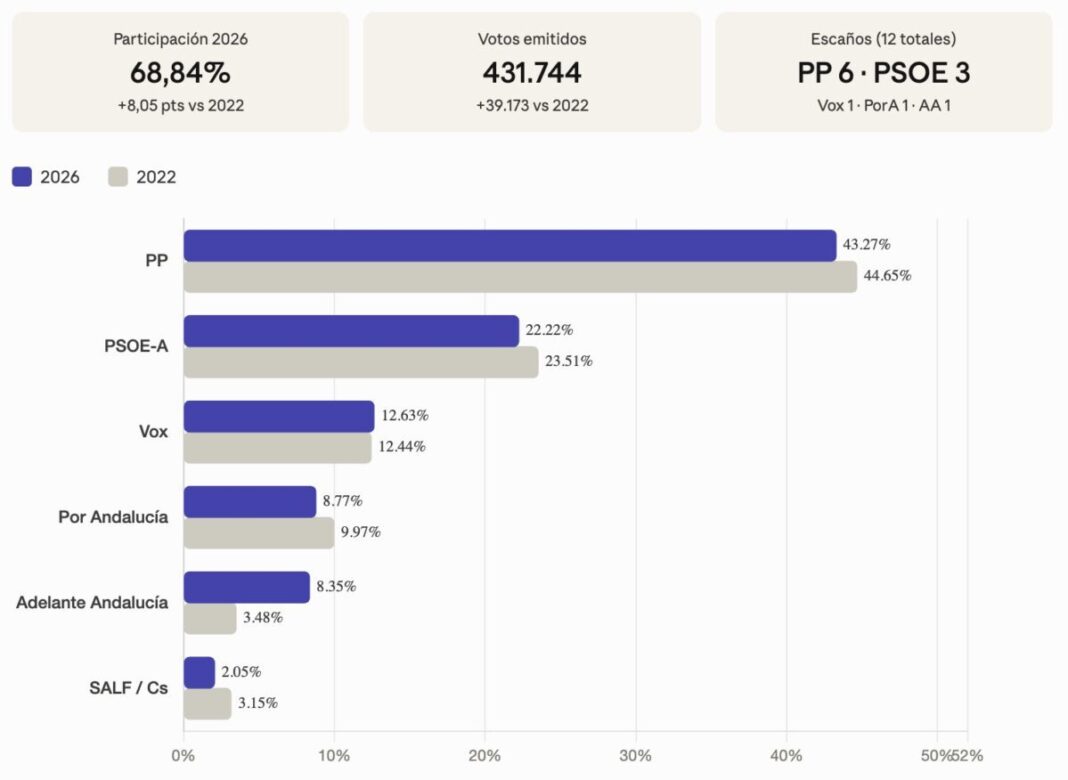Open the Votos emitidos summary card

coord(532,72)
